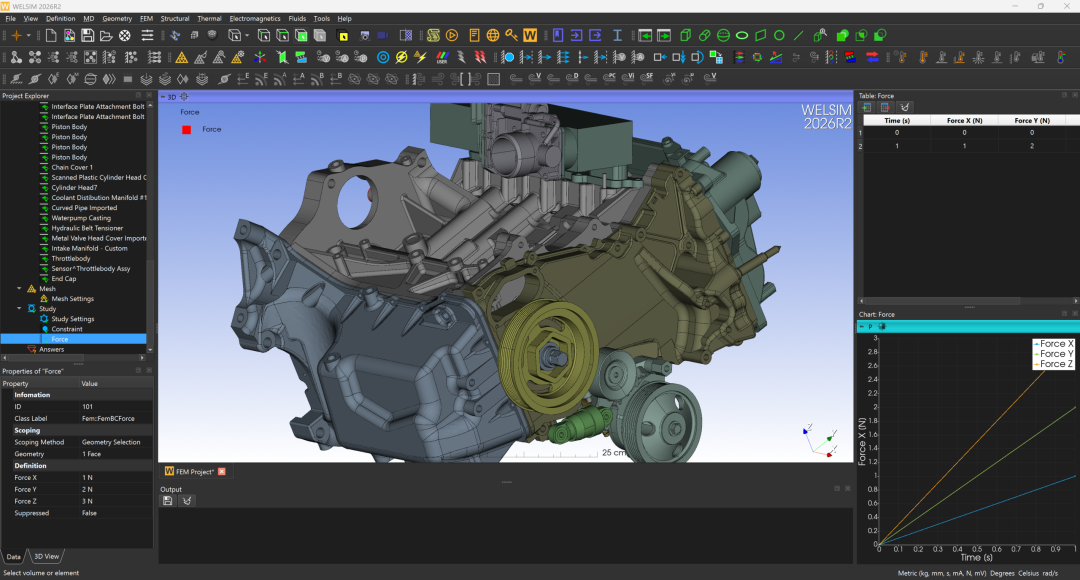Click the New project document icon
Image resolution: width=1080 pixels, height=580 pixels.
[51, 35]
